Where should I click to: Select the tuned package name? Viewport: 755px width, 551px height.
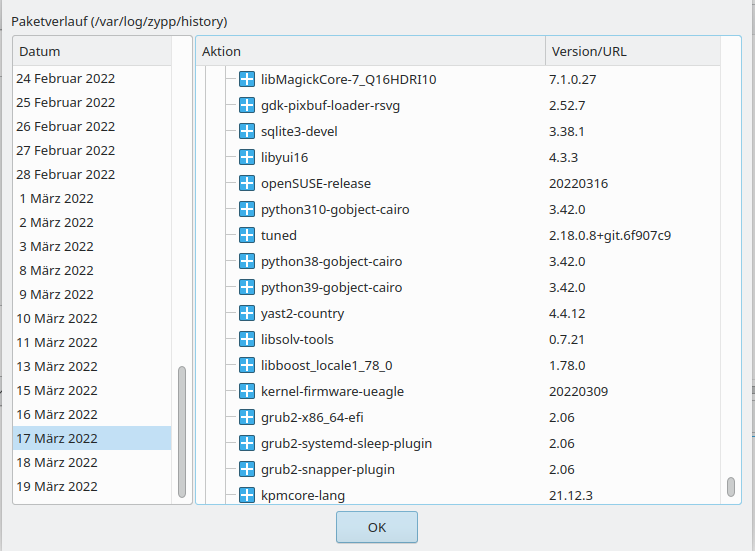coord(279,236)
